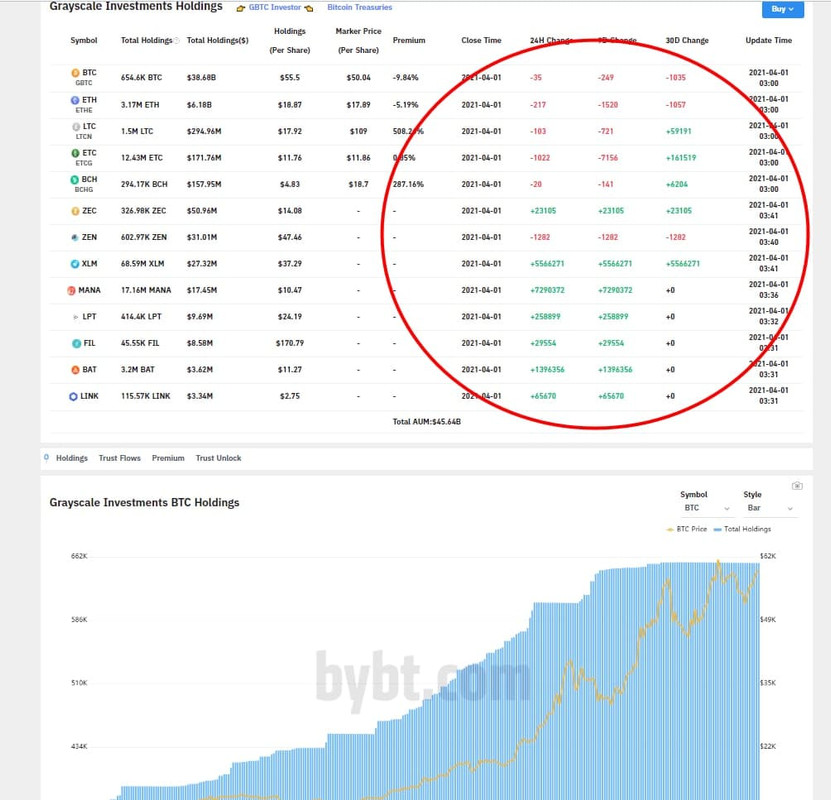
Task: Sort by the Symbol column header
Action: pyautogui.click(x=84, y=40)
